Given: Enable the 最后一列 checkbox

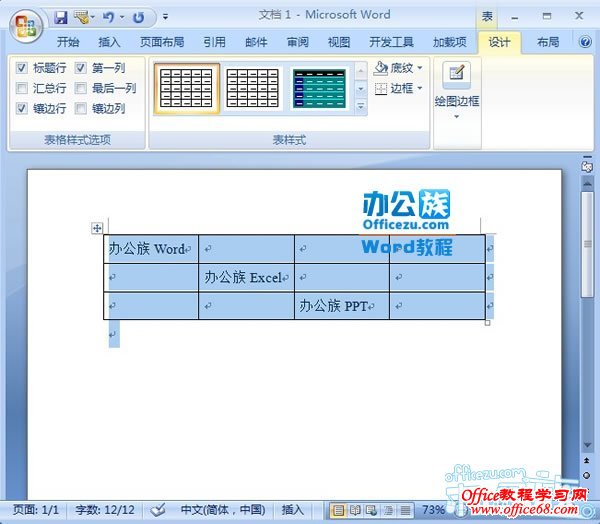Looking at the screenshot, I should tap(80, 88).
